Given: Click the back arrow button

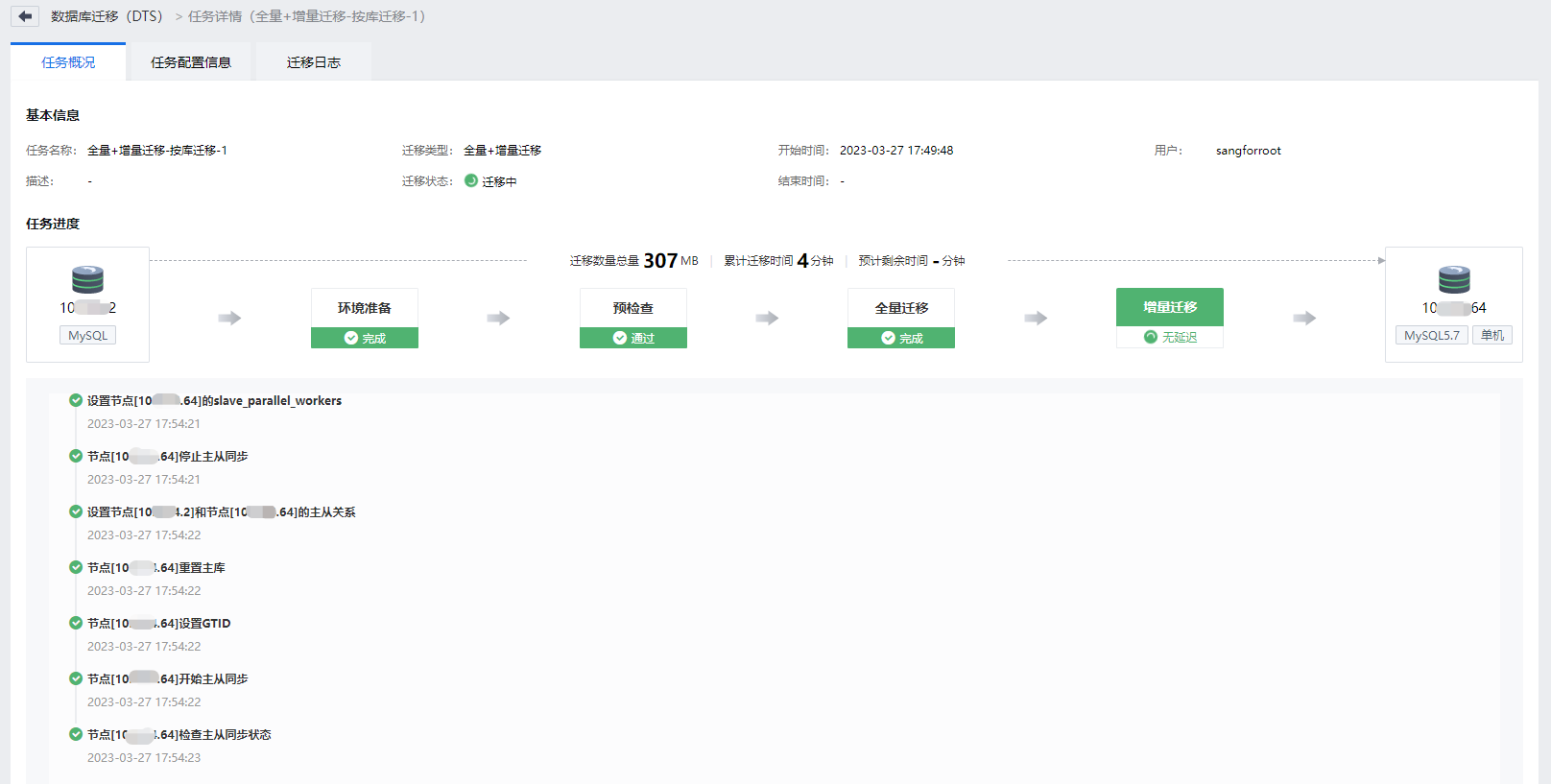Looking at the screenshot, I should click(25, 16).
